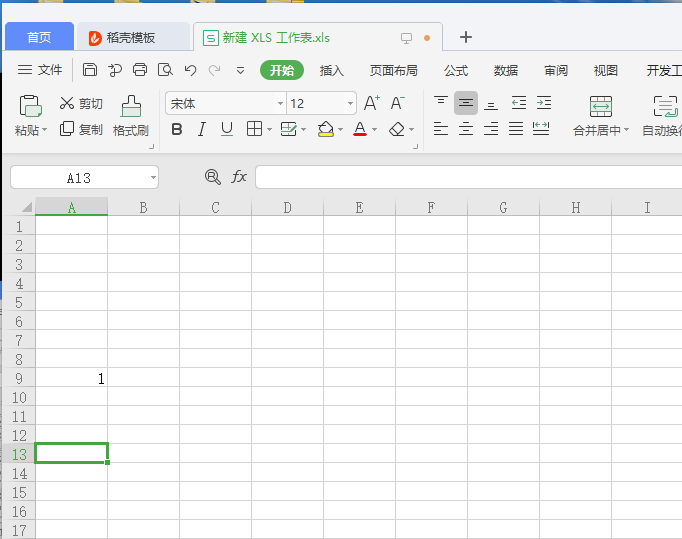Expand the font size dropdown showing 12

[x=350, y=104]
